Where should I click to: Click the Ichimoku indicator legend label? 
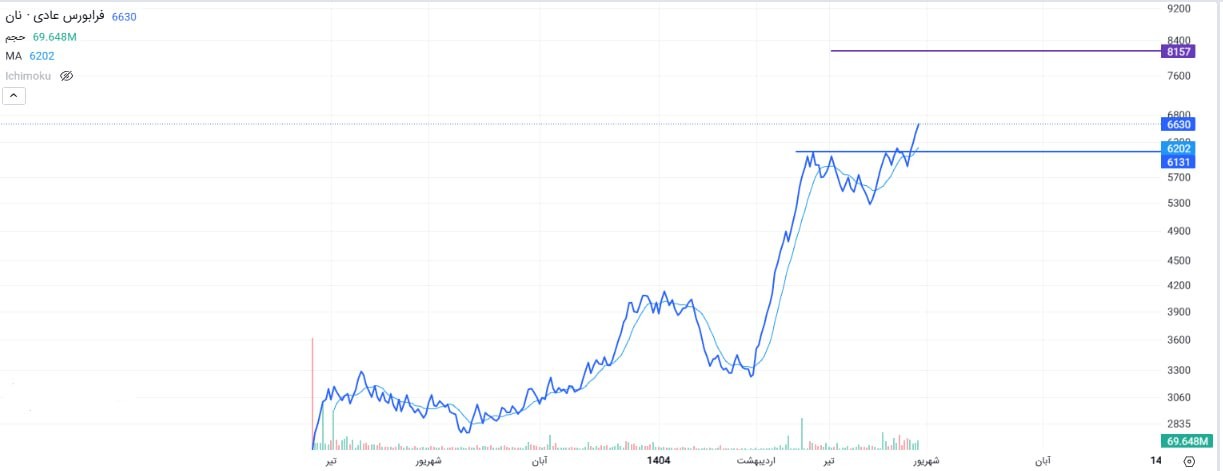pos(29,76)
